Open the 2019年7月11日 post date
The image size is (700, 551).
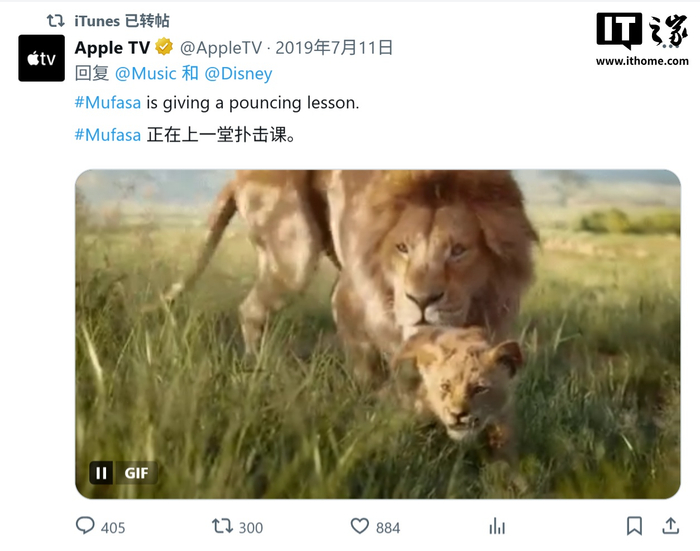pos(334,47)
